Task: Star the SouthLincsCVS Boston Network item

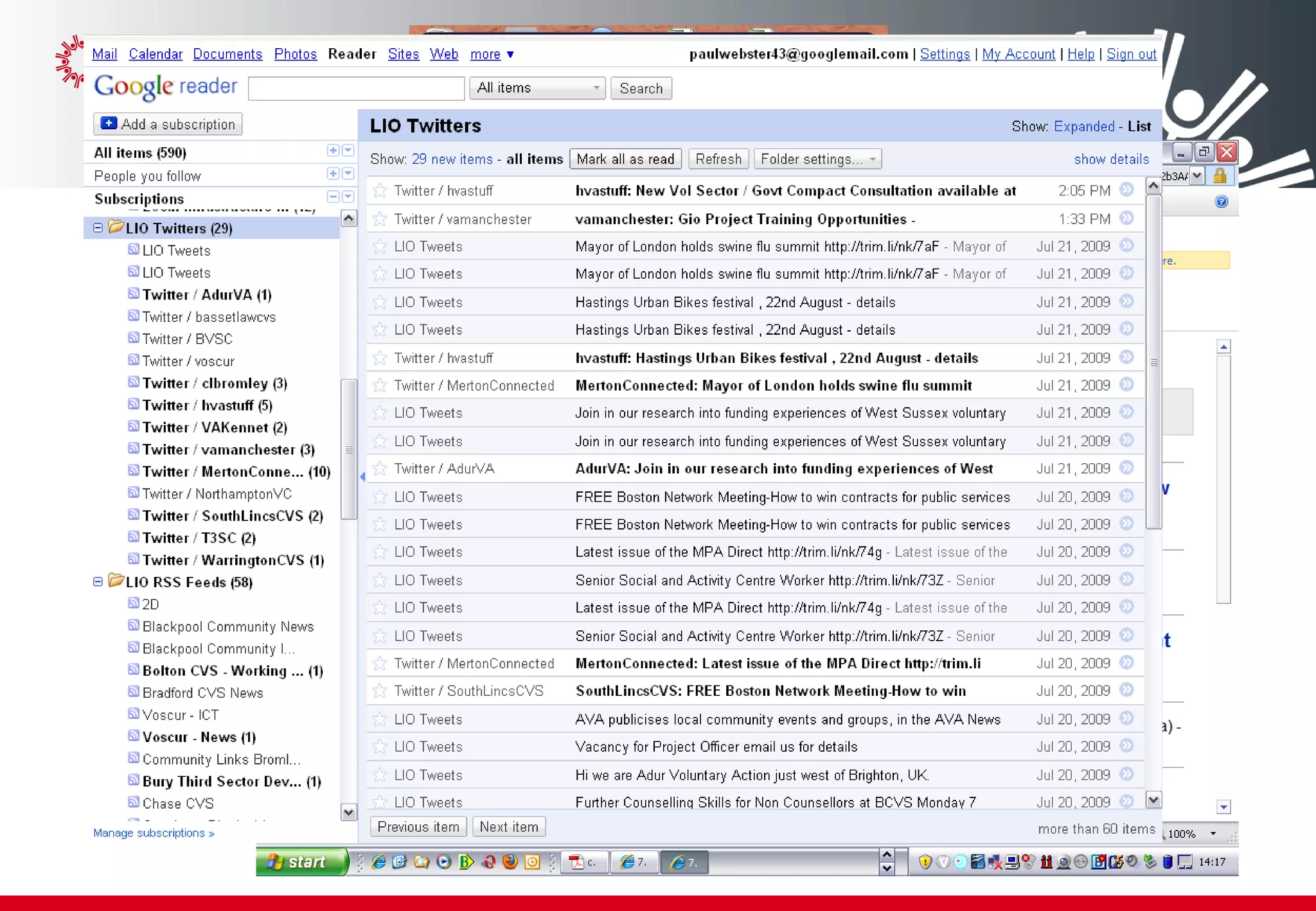Action: (380, 691)
